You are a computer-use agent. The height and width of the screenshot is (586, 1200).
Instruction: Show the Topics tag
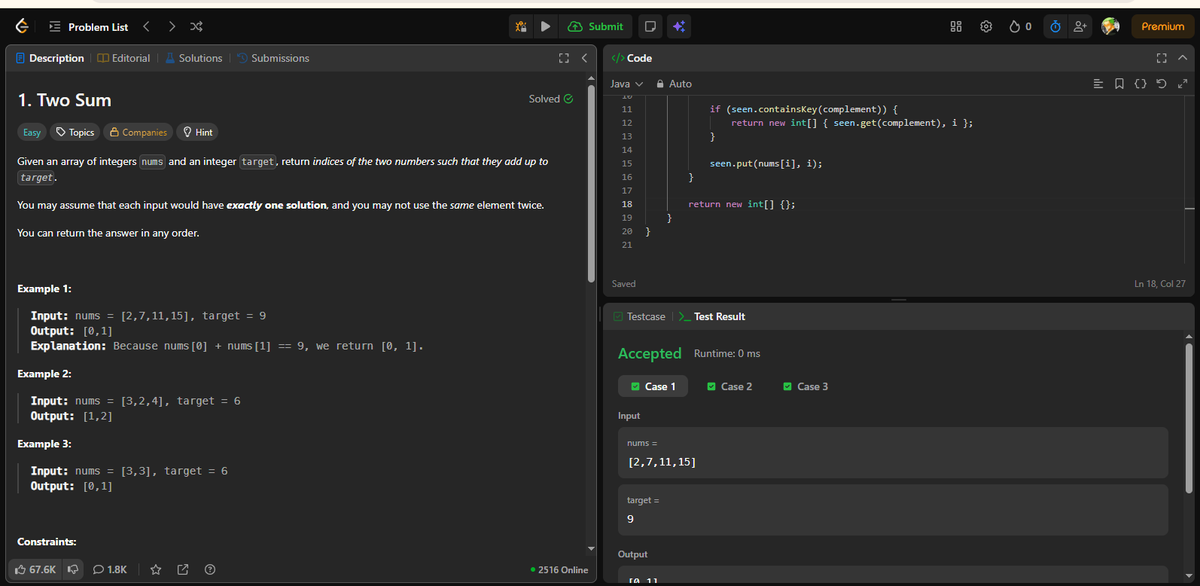pyautogui.click(x=75, y=132)
